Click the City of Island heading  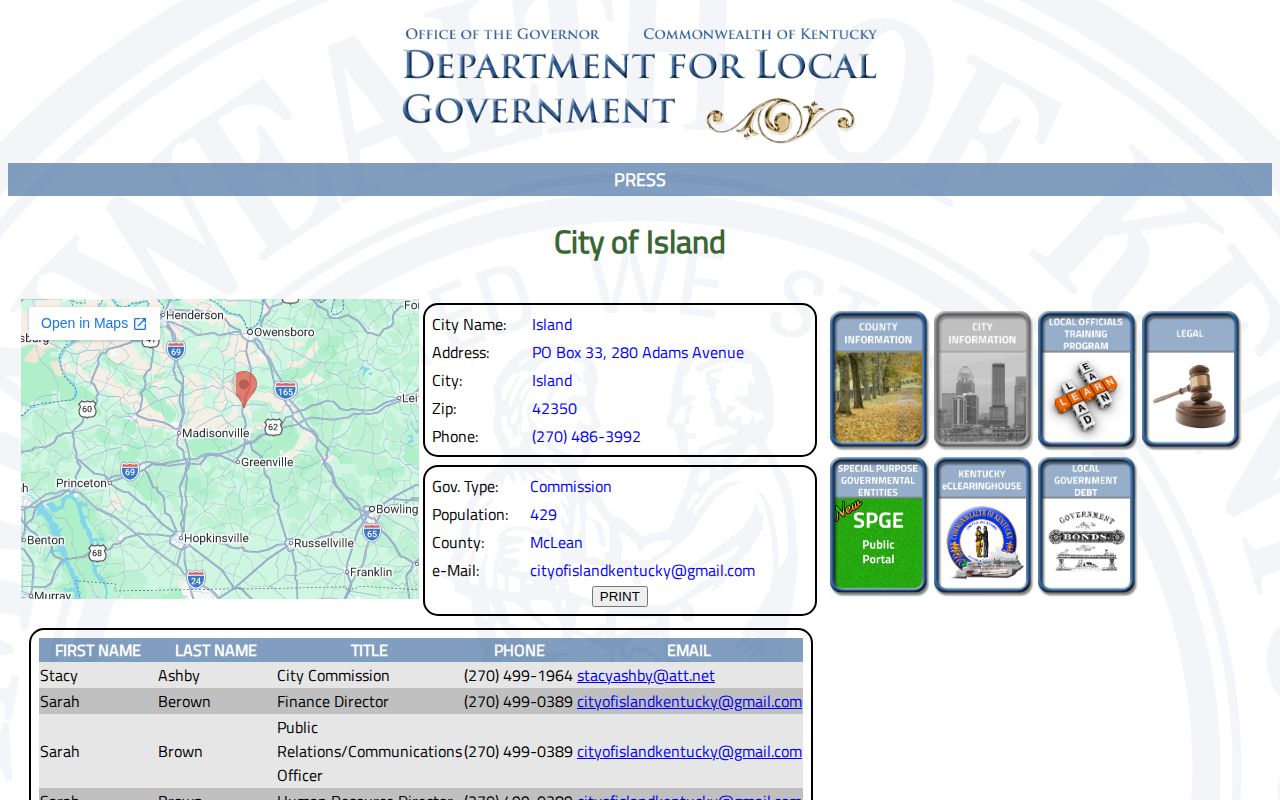click(x=640, y=243)
